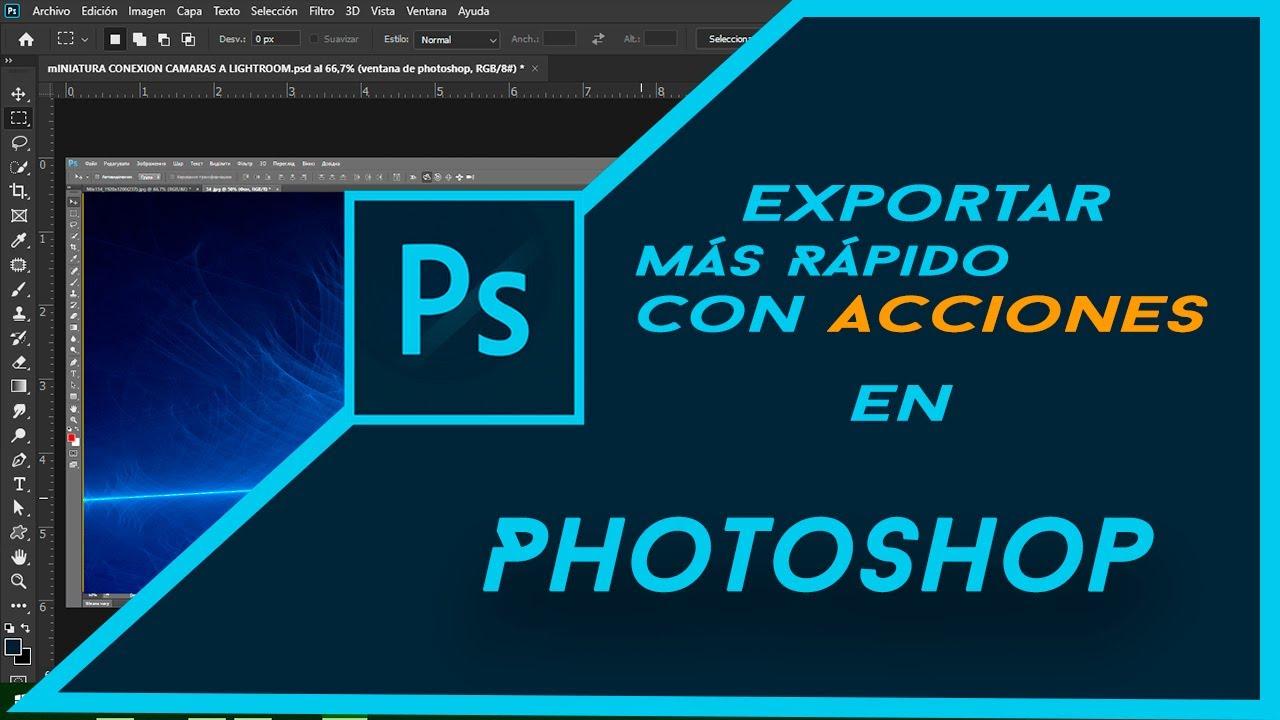Select the Crop tool

click(x=18, y=191)
